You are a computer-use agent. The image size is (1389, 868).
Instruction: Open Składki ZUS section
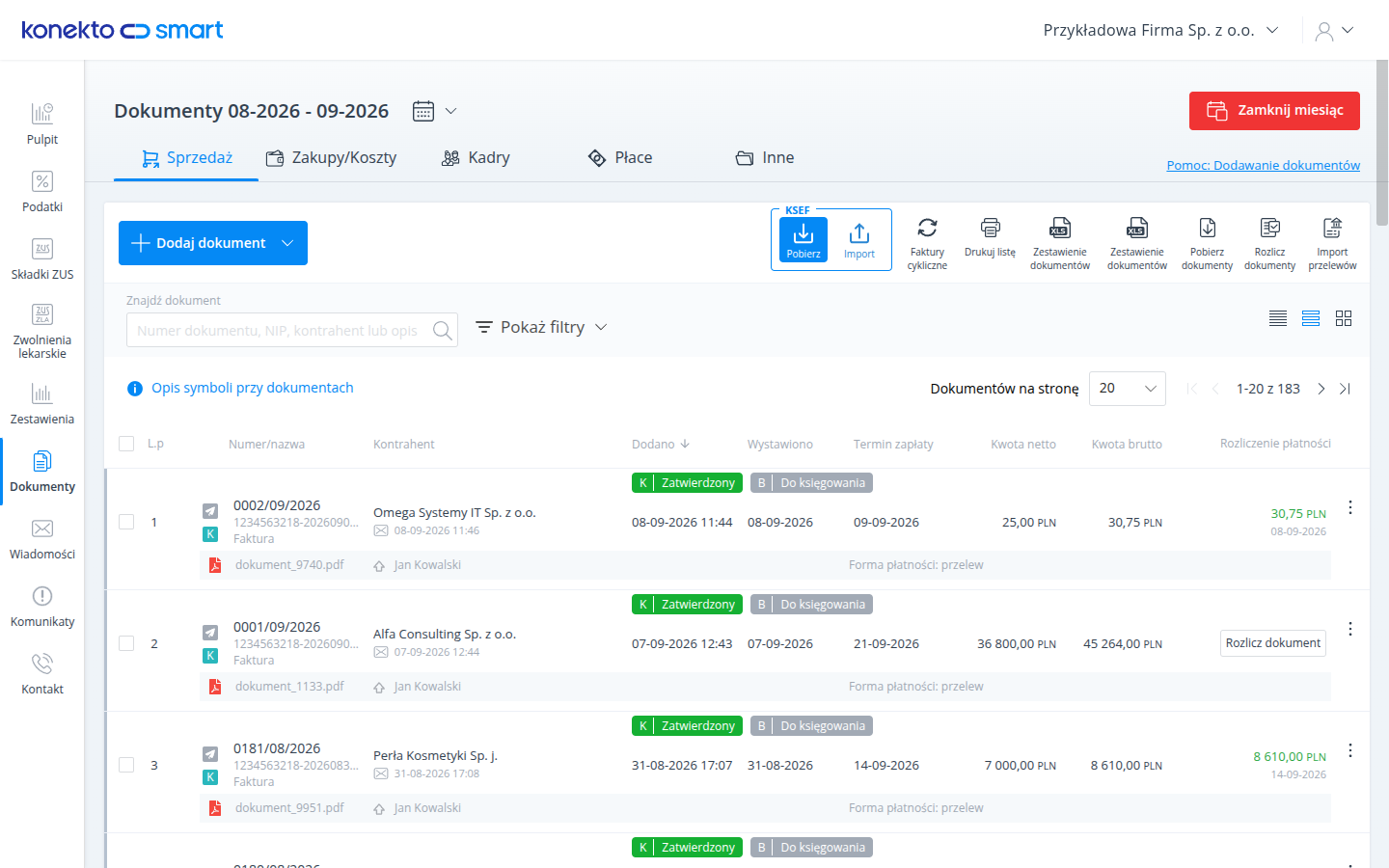coord(42,259)
